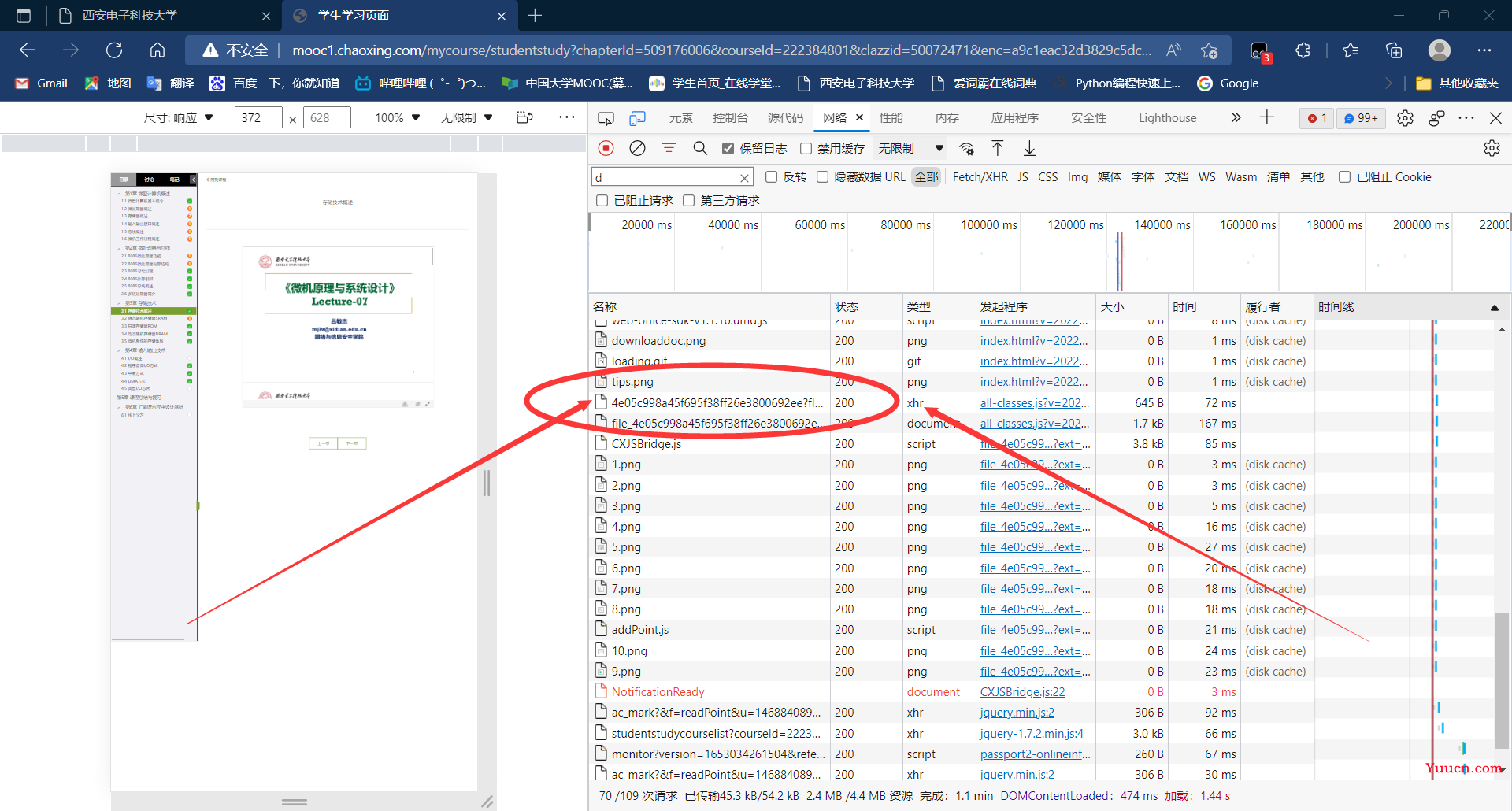This screenshot has height=811, width=1512.
Task: Click the viewport height field 628
Action: tap(327, 118)
